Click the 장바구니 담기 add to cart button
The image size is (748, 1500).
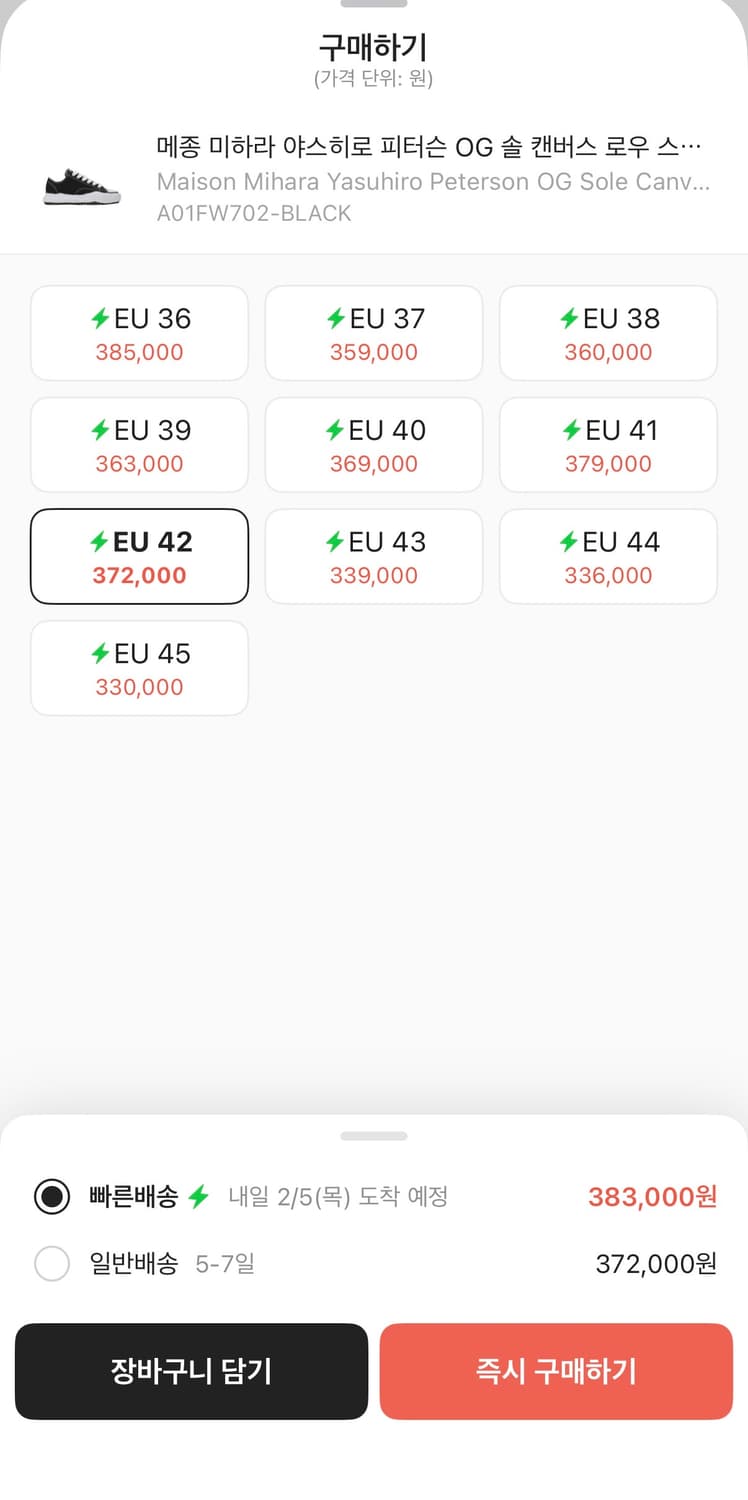[191, 1371]
